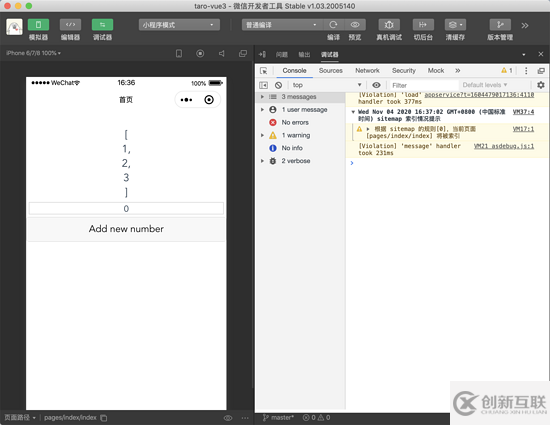This screenshot has height=425, width=550.
Task: Toggle the live expression eye icon
Action: [x=376, y=85]
